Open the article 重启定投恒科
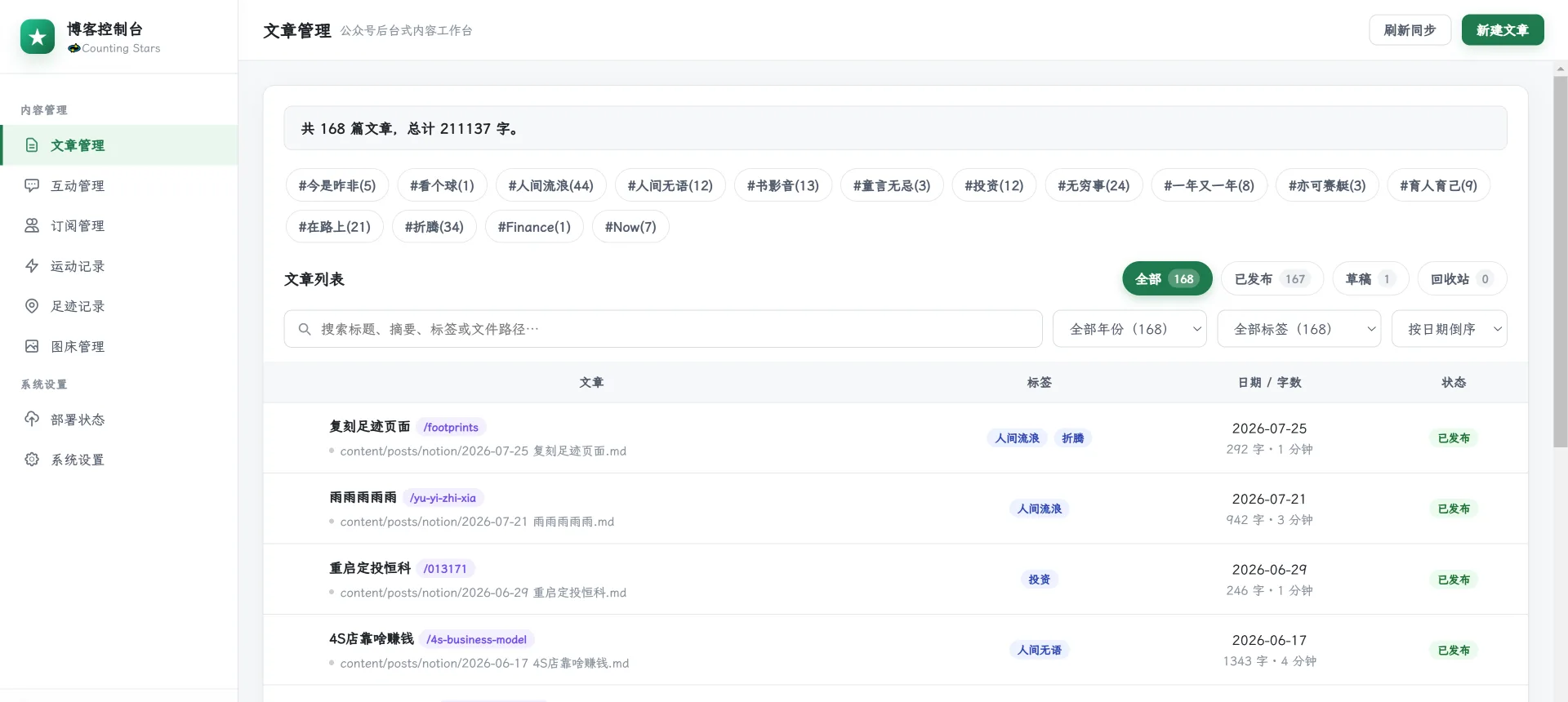 (x=369, y=568)
